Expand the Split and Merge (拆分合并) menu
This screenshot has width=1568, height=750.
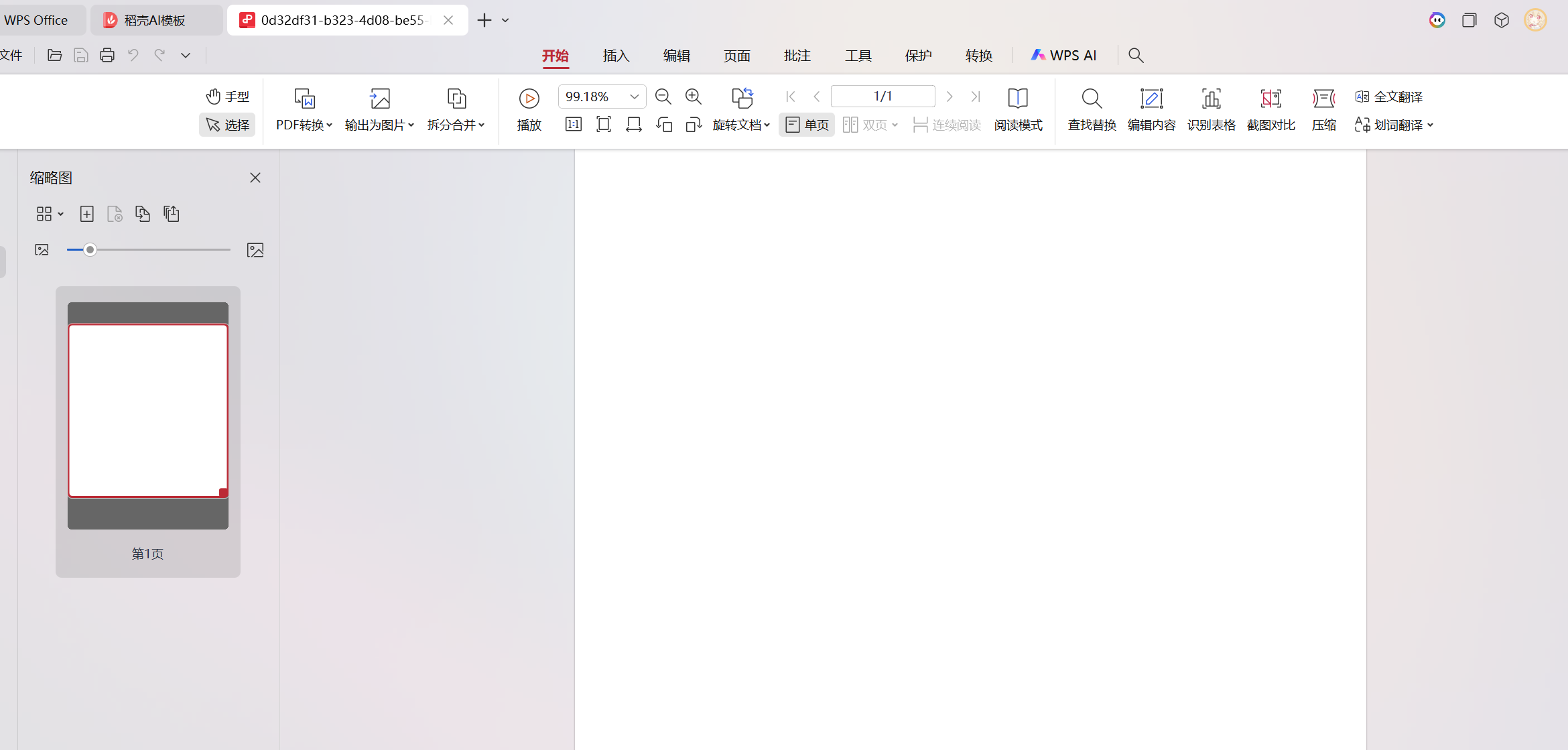[456, 125]
